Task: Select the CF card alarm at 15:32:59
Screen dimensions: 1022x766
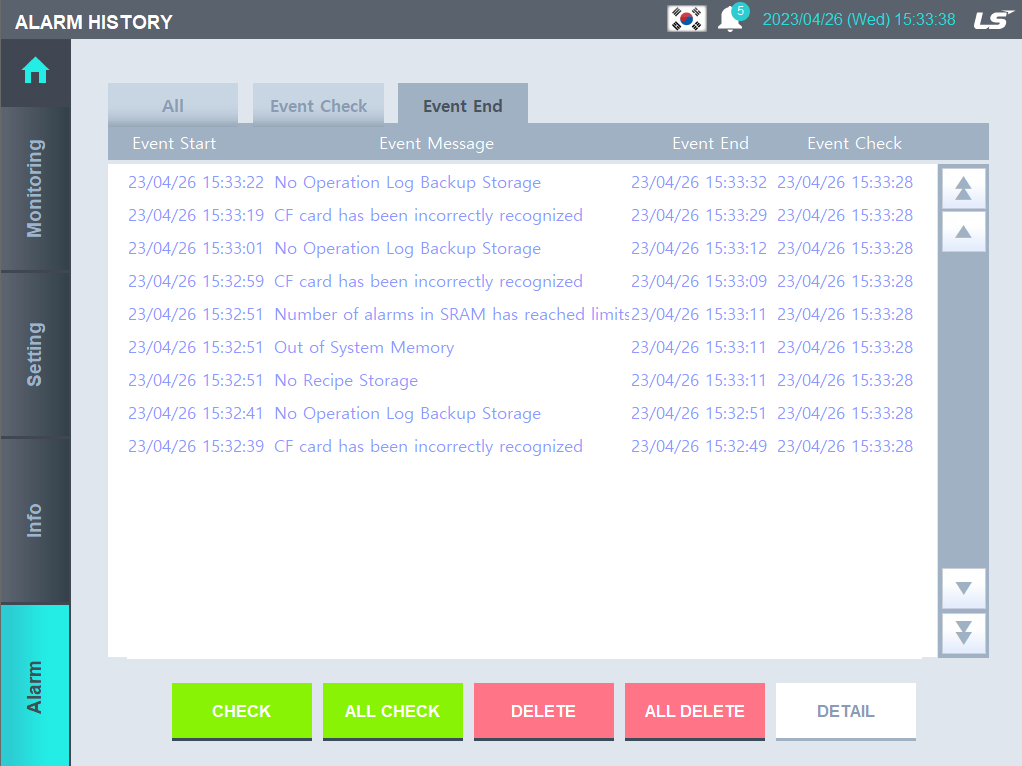Action: point(521,281)
